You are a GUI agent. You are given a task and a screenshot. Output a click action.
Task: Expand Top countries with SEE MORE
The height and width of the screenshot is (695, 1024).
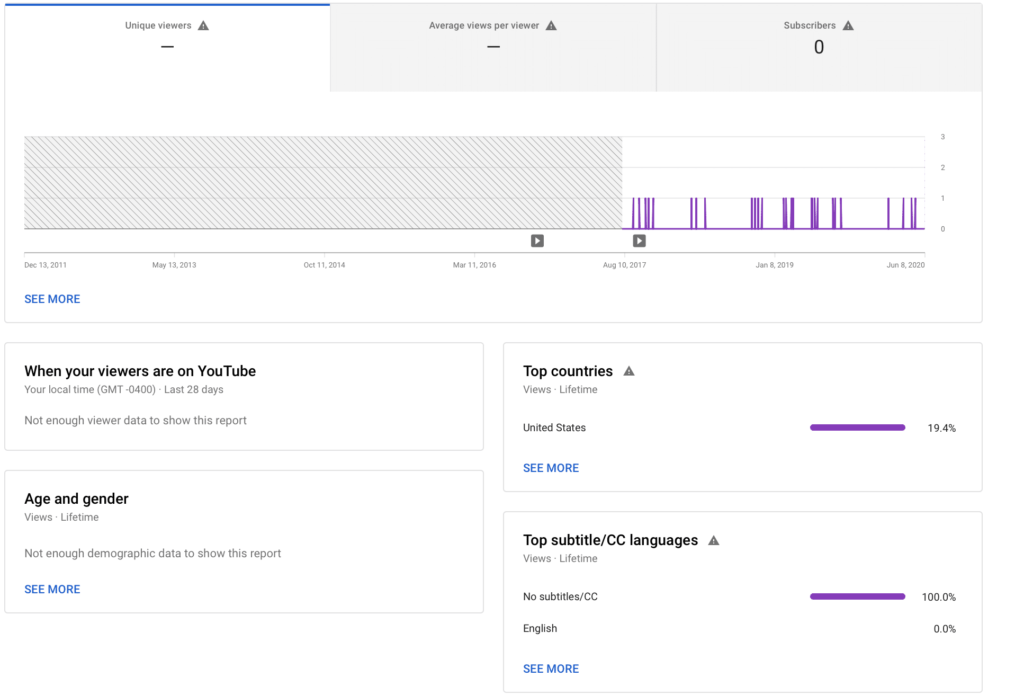551,468
